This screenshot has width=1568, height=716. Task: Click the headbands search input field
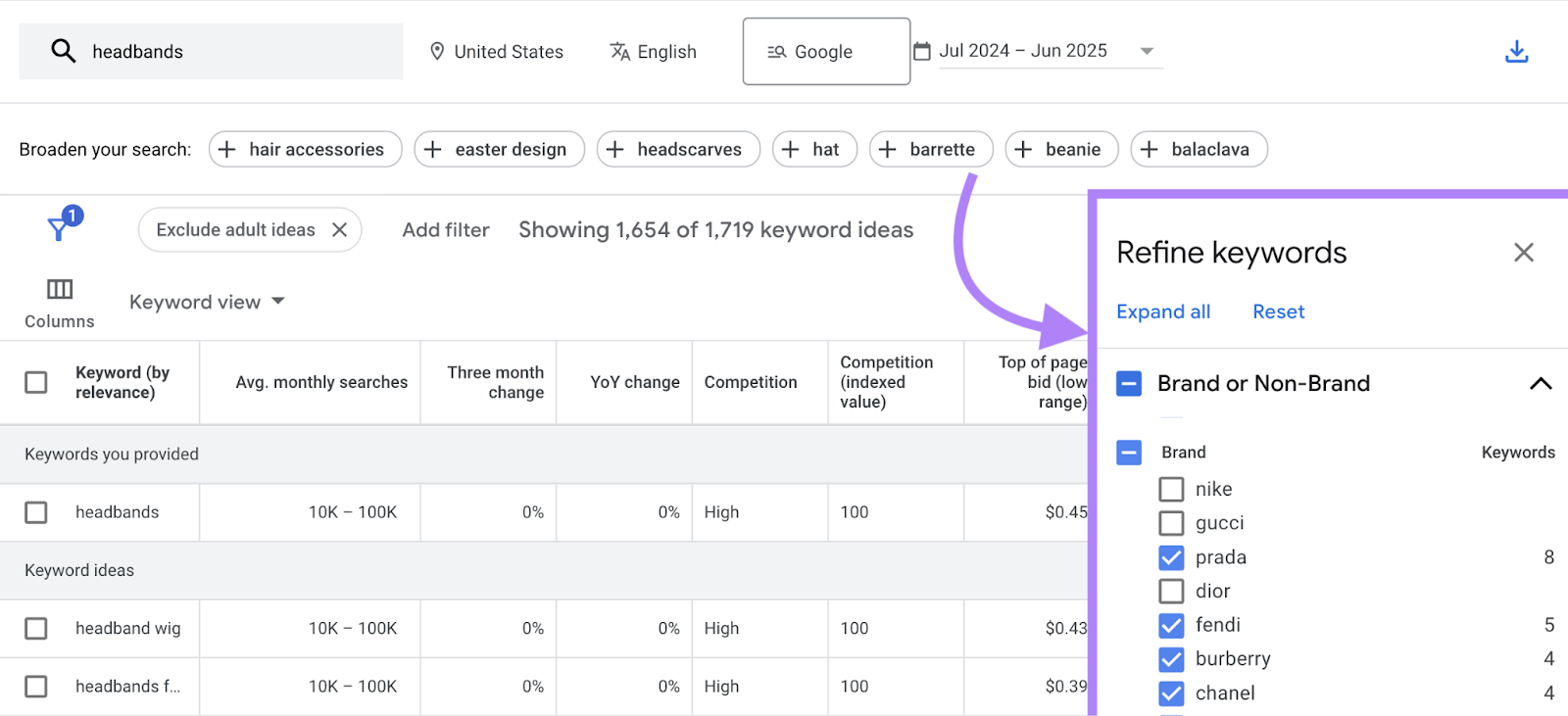[235, 52]
